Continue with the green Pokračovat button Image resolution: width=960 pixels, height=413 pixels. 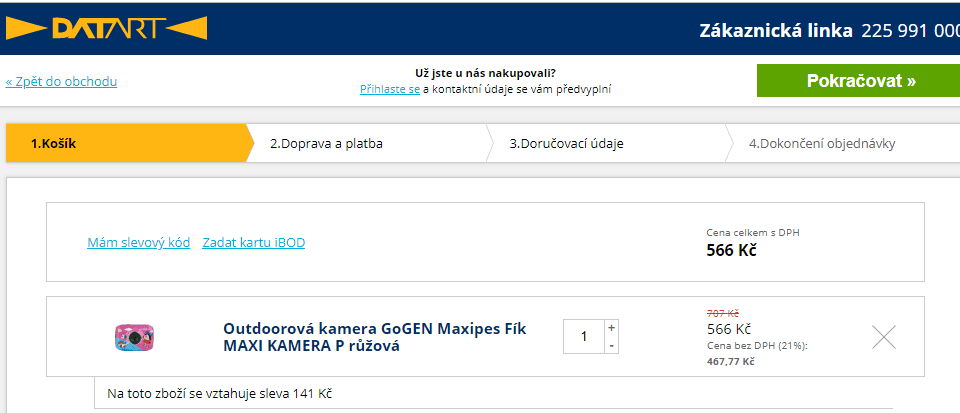(858, 81)
